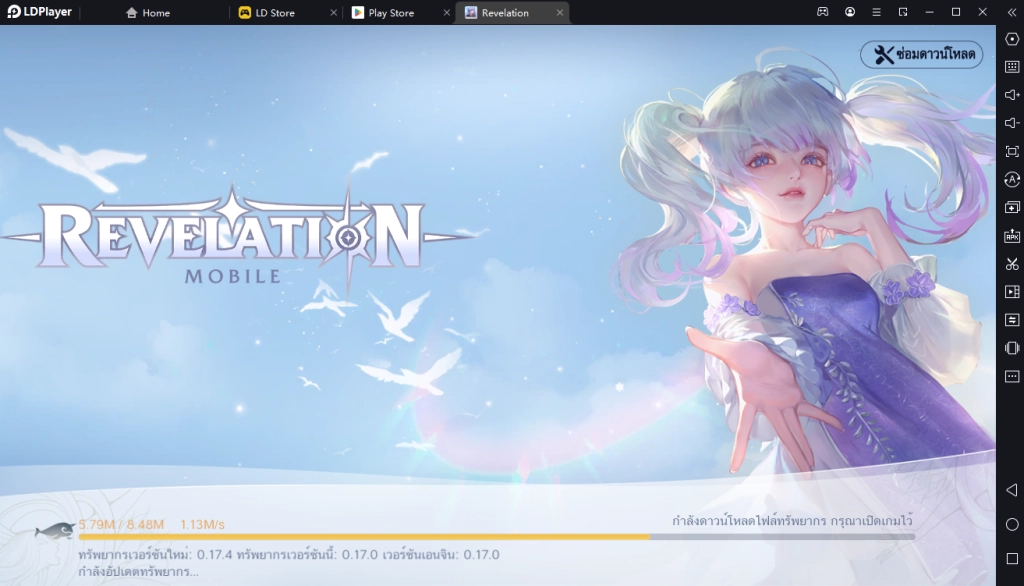
Task: Collapse the sidebar with double-arrow icon
Action: click(1012, 12)
